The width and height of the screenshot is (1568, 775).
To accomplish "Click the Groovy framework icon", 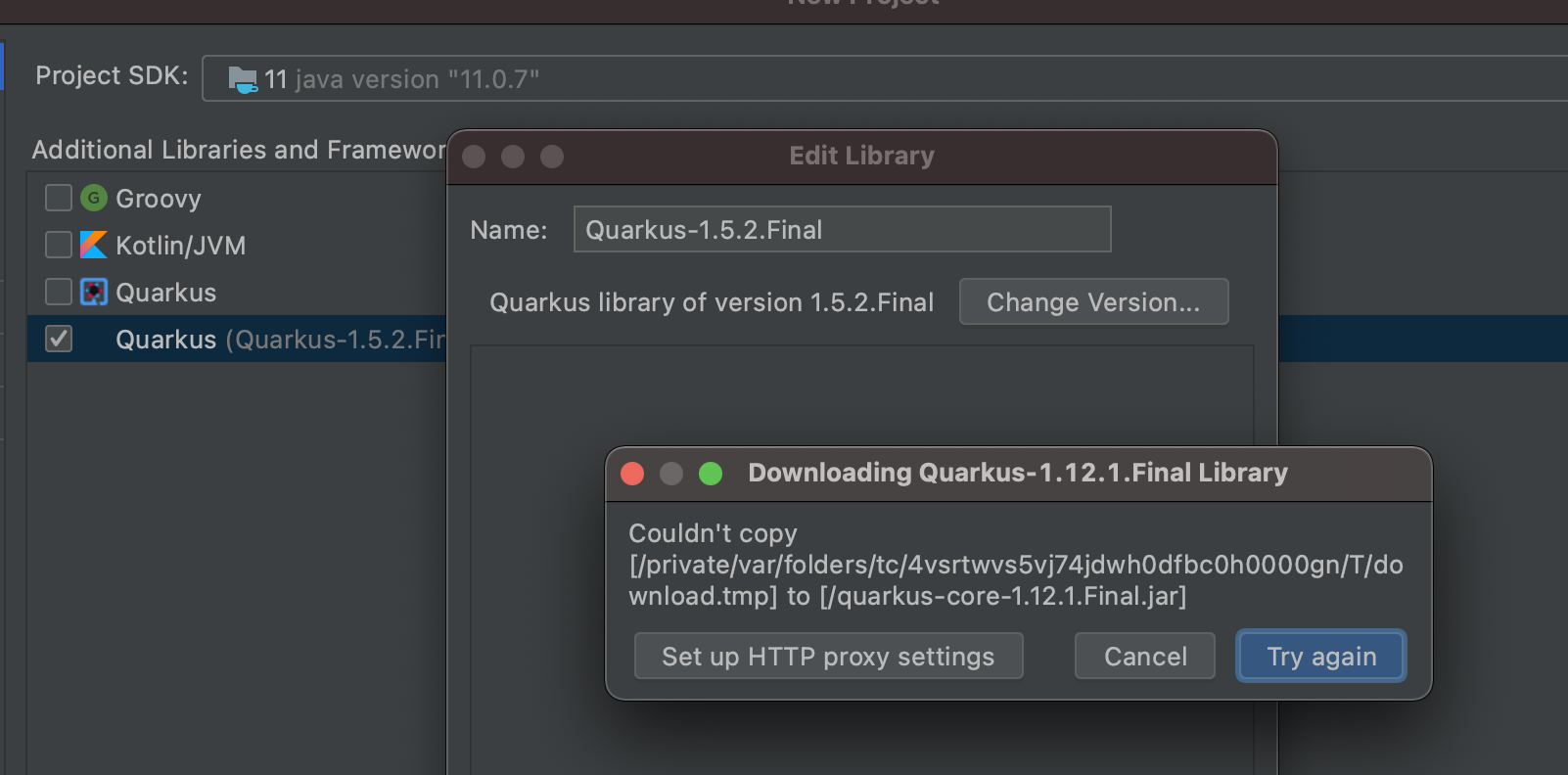I will coord(94,198).
